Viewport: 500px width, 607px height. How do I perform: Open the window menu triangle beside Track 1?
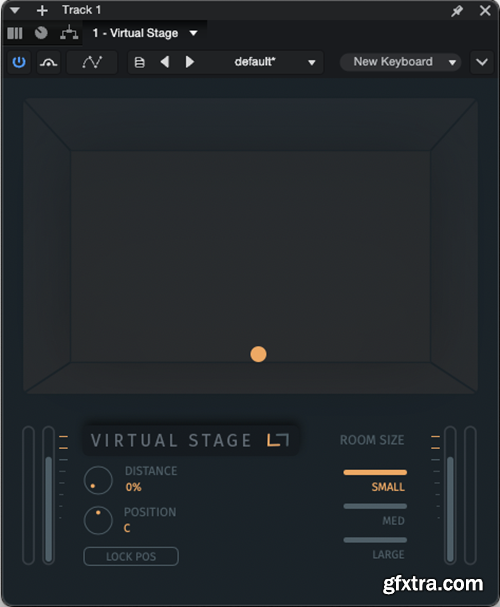[x=15, y=10]
